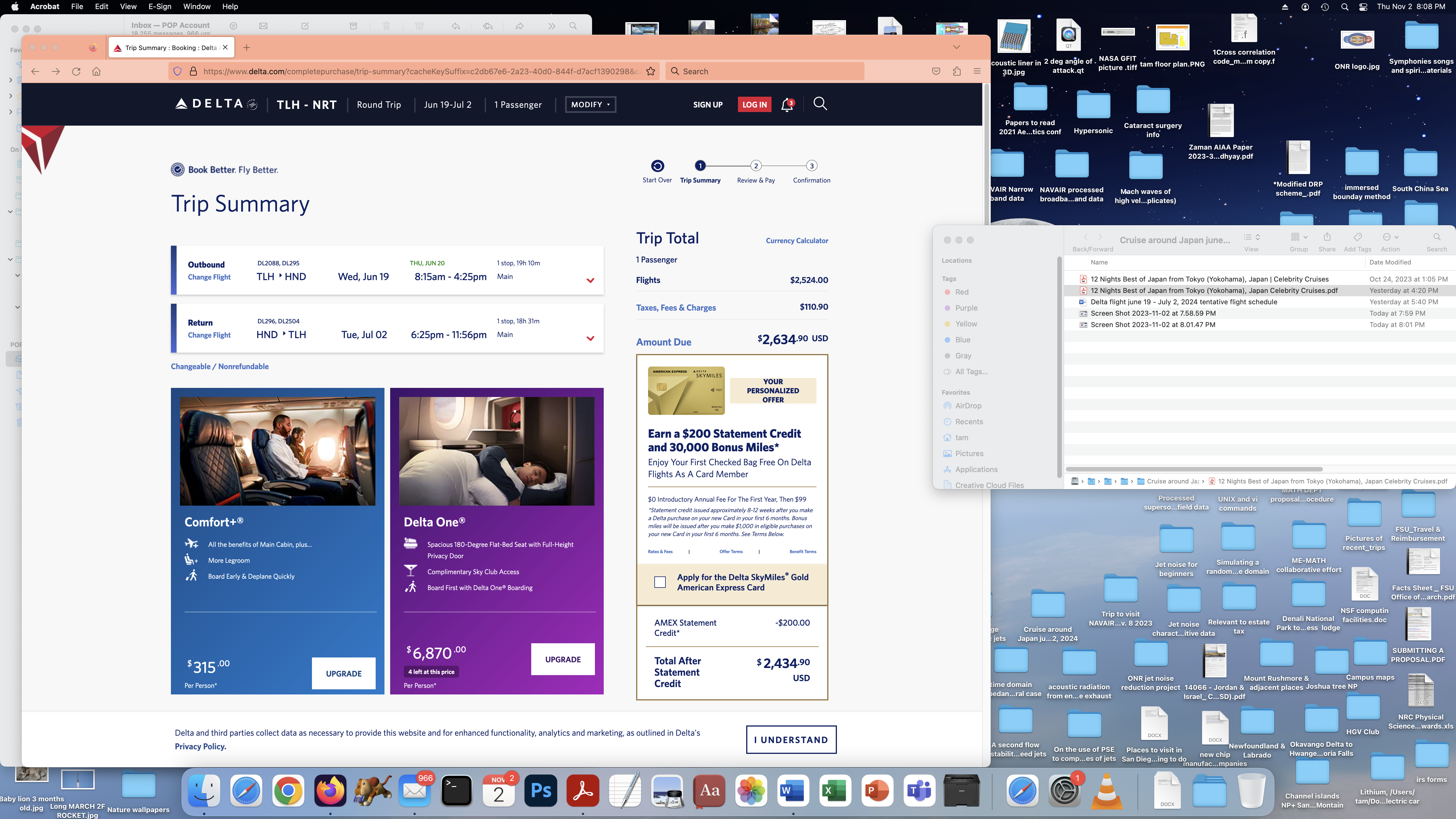
Task: Open Microsoft Word from the Dock
Action: pos(793,790)
